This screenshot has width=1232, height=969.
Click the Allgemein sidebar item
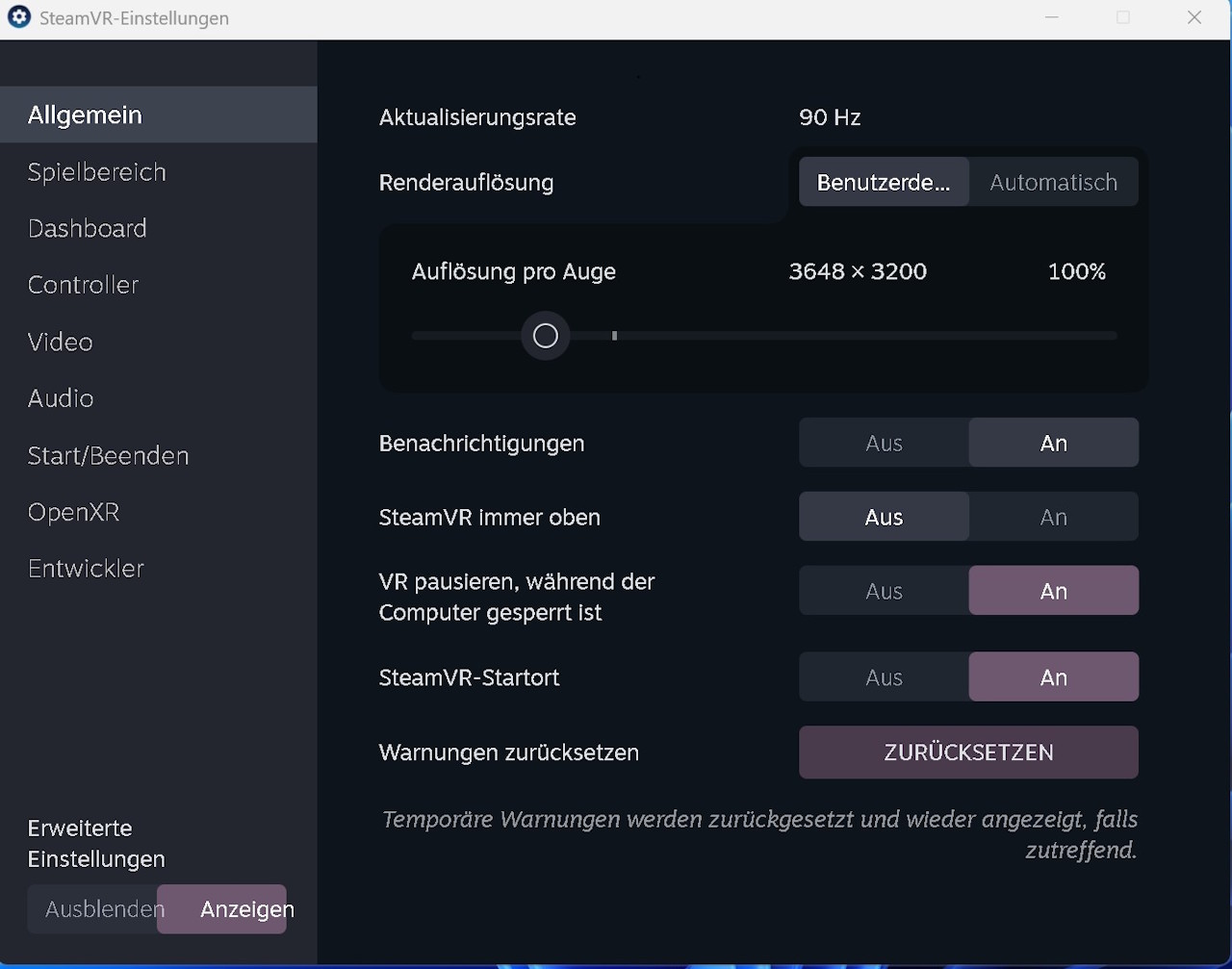click(86, 115)
